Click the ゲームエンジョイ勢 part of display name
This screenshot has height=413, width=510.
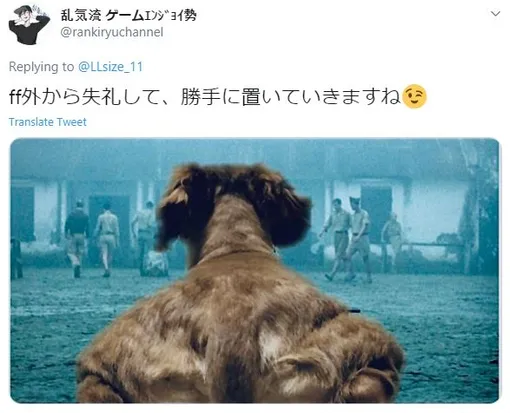click(x=151, y=15)
